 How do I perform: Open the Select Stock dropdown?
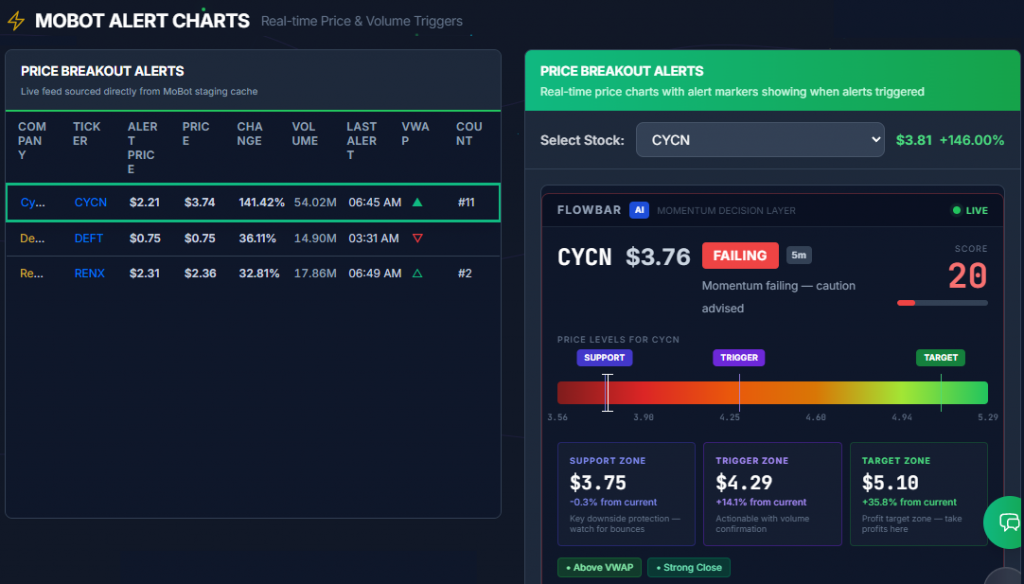(760, 140)
